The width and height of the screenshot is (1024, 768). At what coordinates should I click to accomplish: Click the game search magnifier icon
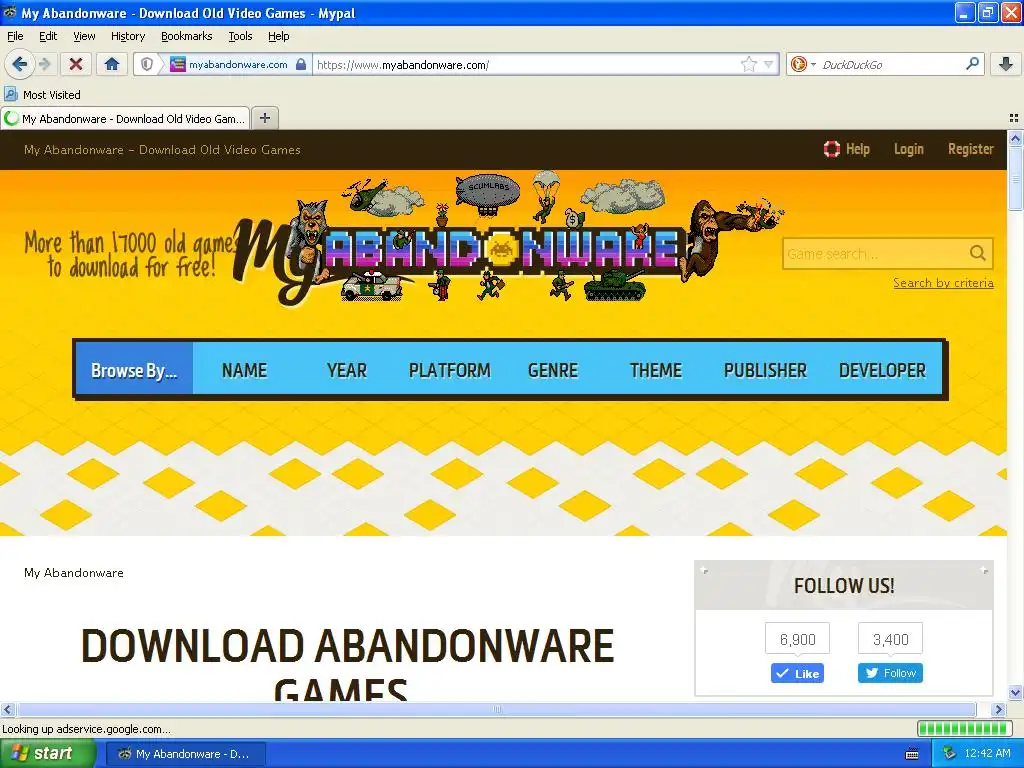tap(978, 253)
